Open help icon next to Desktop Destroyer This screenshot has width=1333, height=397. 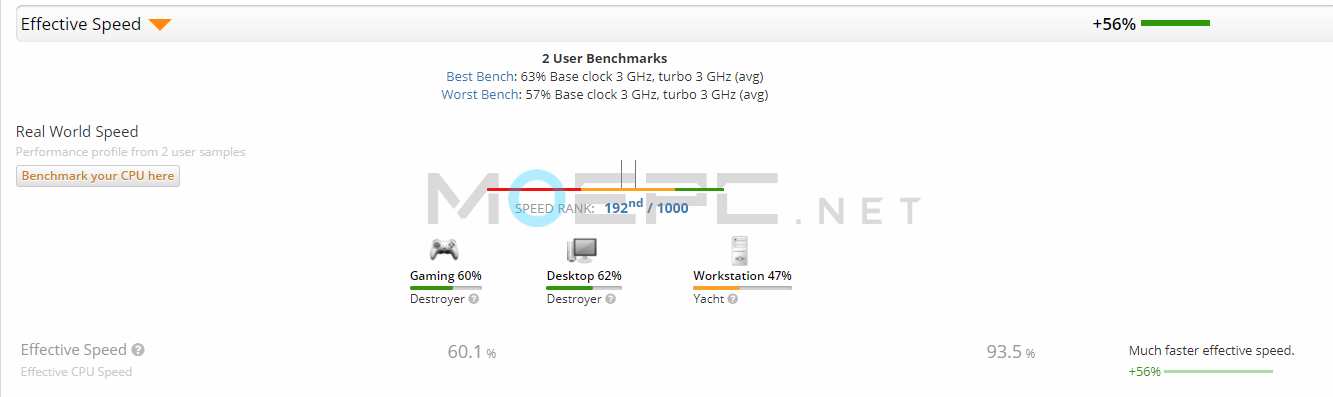(x=611, y=299)
